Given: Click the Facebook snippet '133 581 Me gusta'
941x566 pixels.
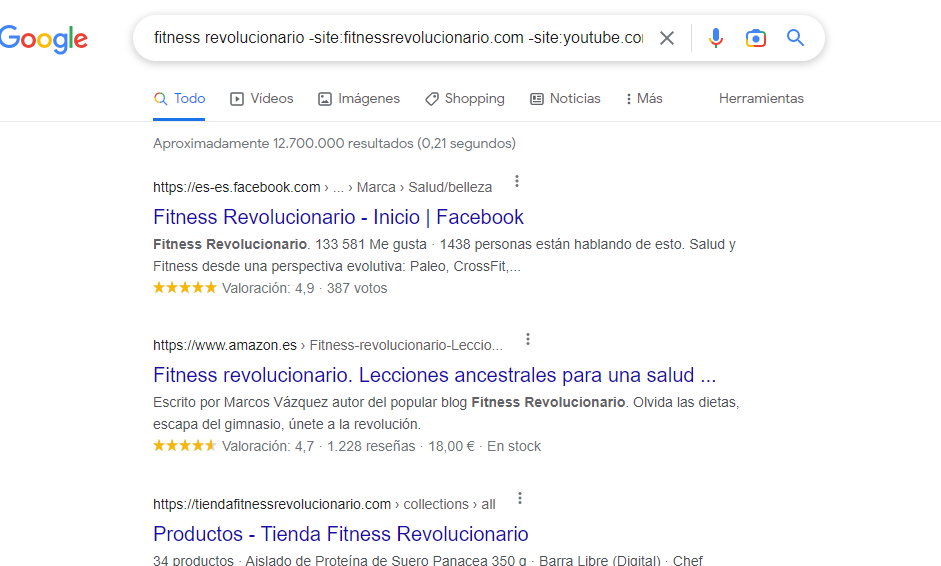Looking at the screenshot, I should pyautogui.click(x=371, y=244).
